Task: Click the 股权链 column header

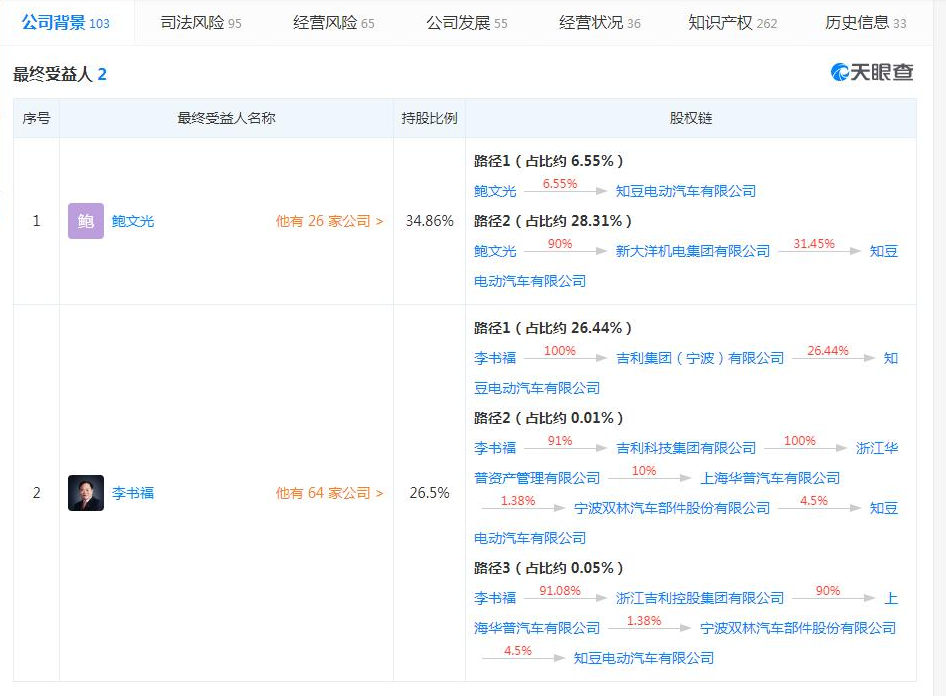Action: coord(691,118)
